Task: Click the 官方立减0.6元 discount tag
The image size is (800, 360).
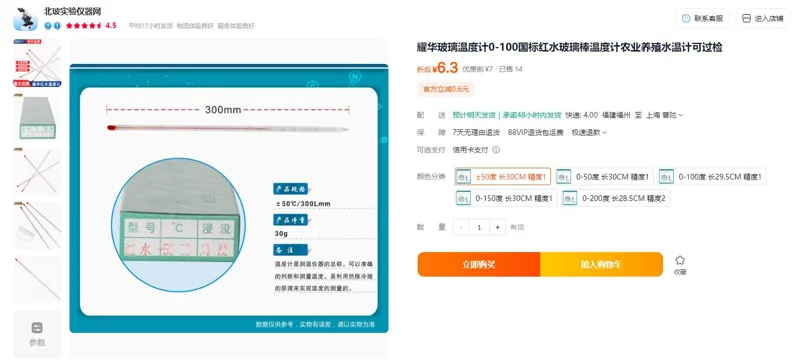Action: point(445,89)
